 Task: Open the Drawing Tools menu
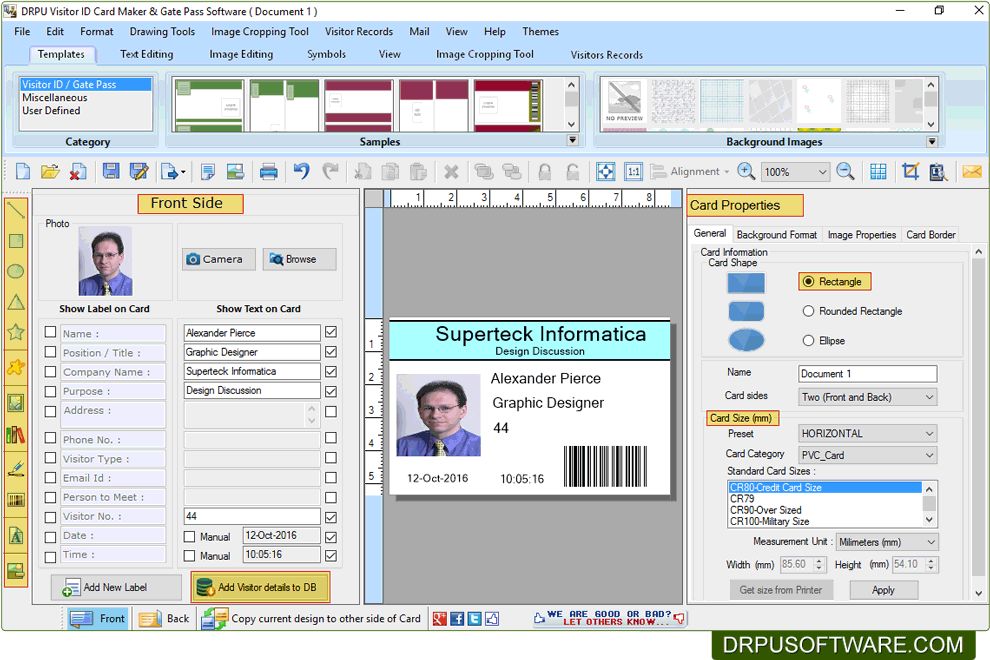click(x=162, y=32)
